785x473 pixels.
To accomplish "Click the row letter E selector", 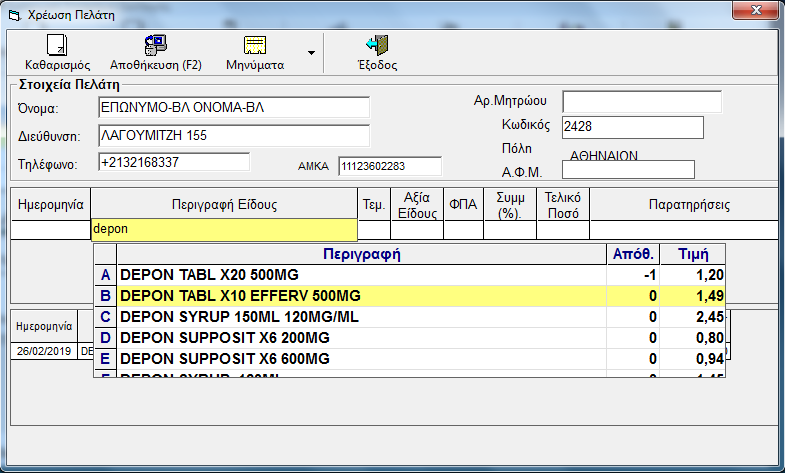I will 105,359.
